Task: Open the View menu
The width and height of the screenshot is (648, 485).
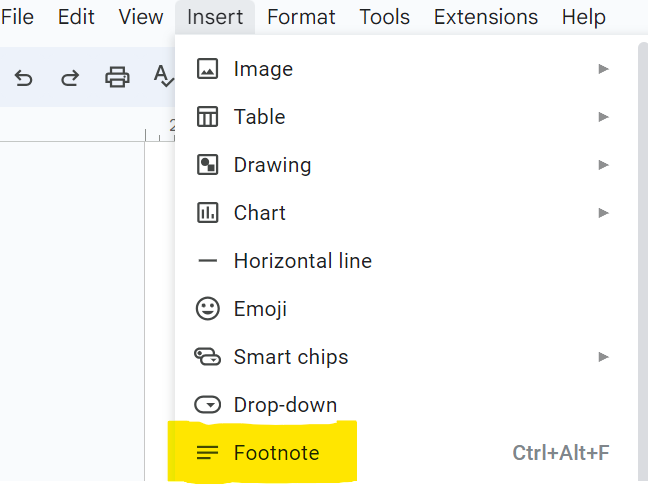Action: point(141,17)
